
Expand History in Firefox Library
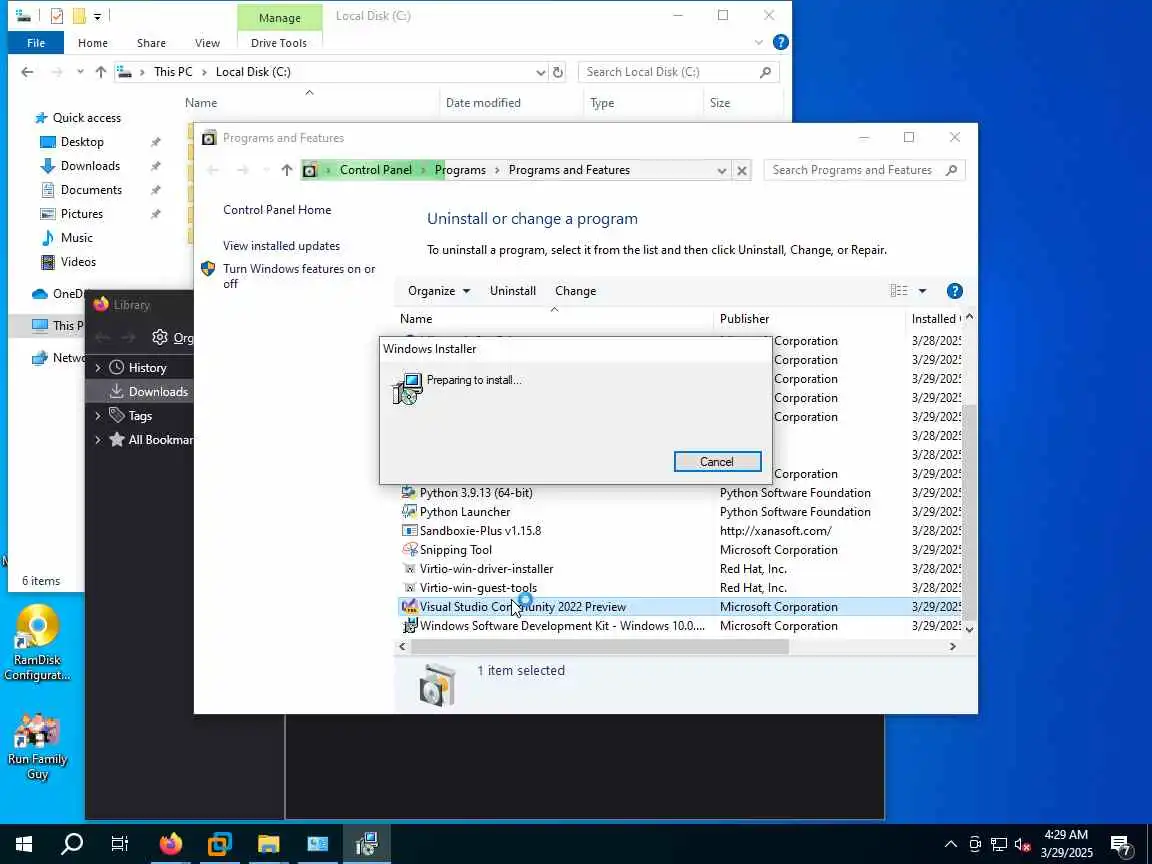pos(98,368)
